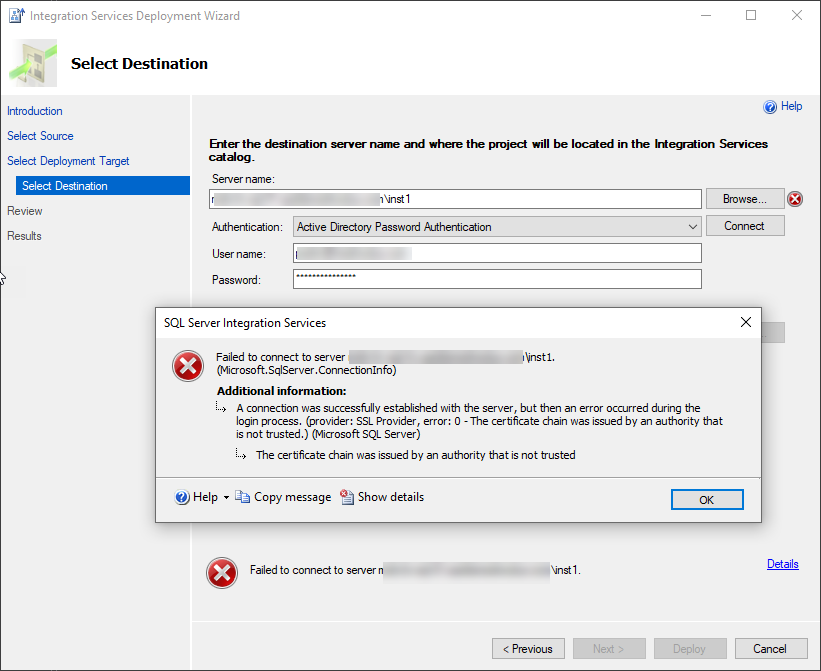Click OK in the error dialog

pos(707,499)
